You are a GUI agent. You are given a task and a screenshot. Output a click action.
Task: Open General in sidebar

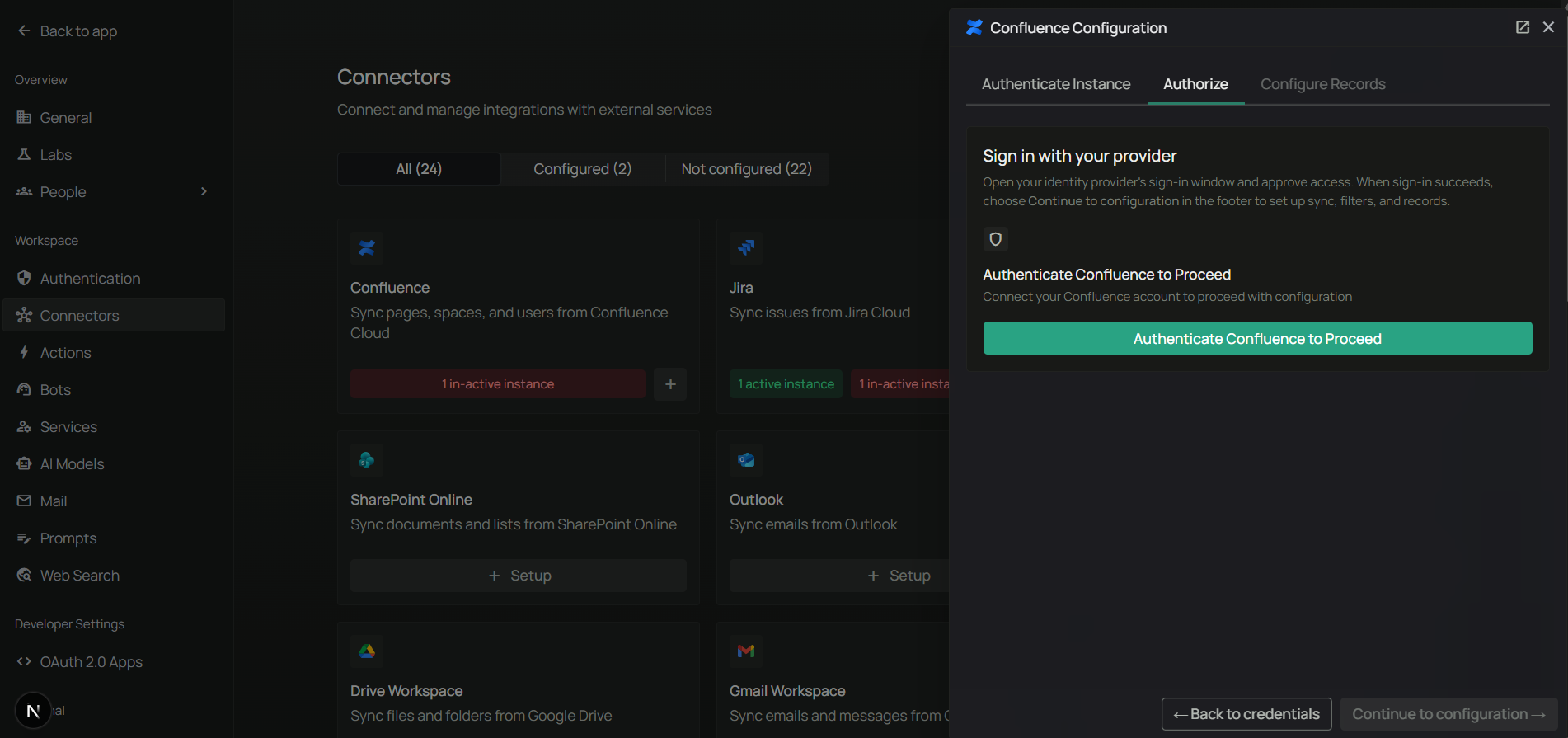pyautogui.click(x=114, y=117)
